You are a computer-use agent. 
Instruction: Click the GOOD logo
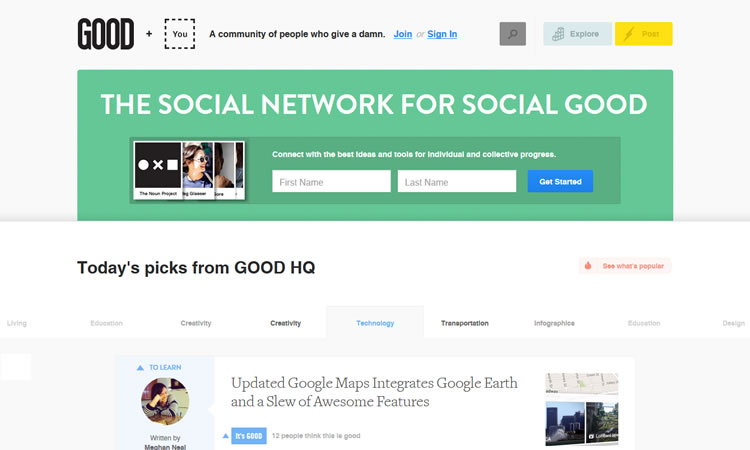click(105, 34)
